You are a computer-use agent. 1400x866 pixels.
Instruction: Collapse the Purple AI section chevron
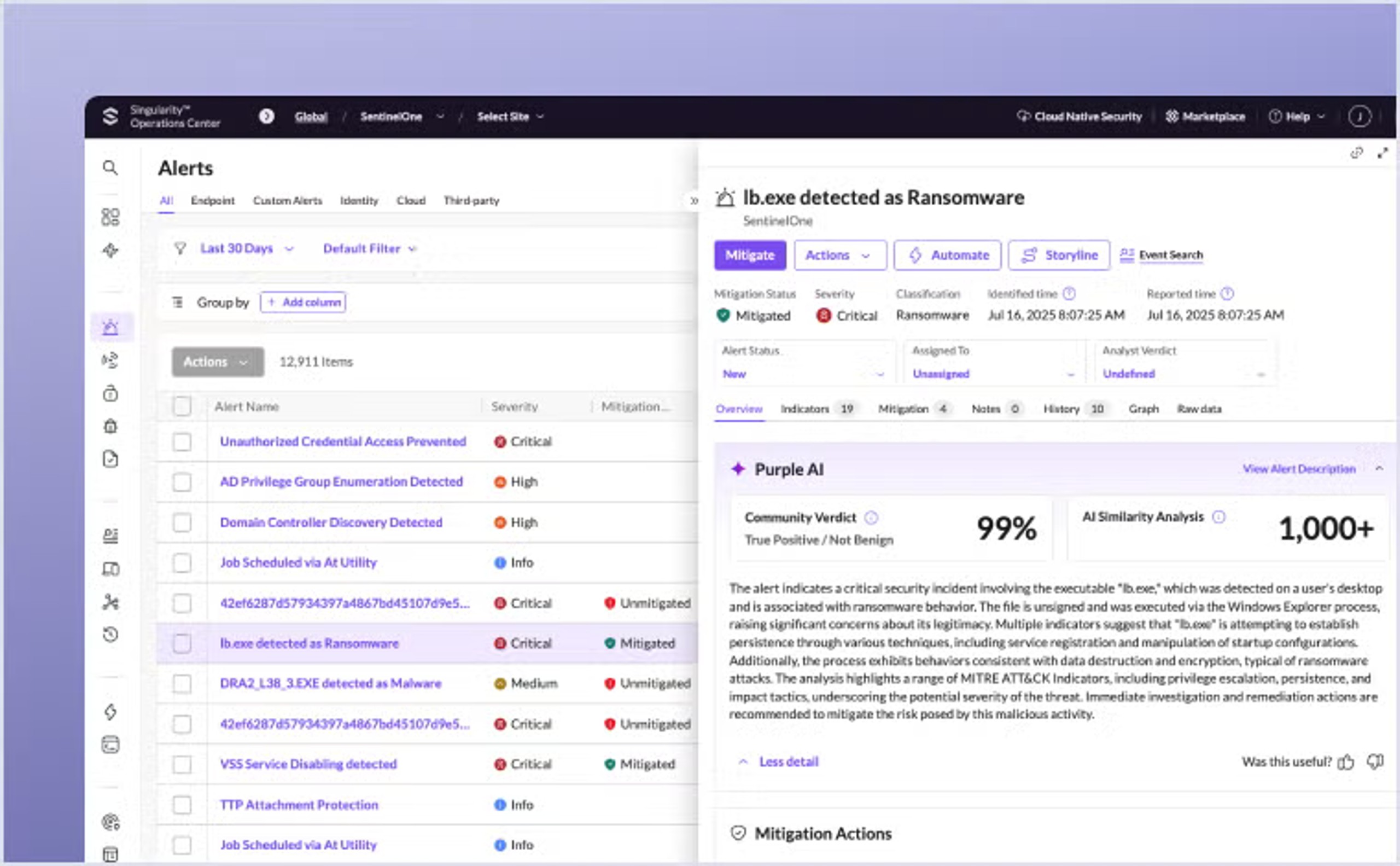1379,468
